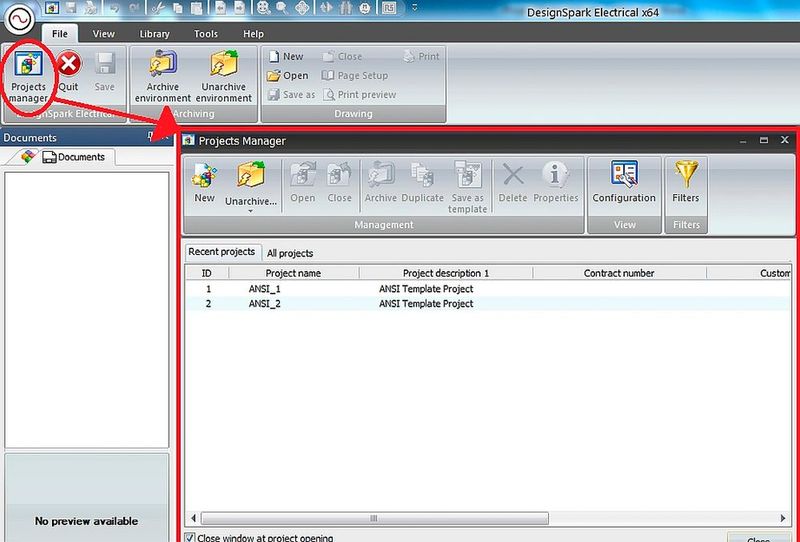Image resolution: width=800 pixels, height=542 pixels.
Task: Click Print preview in the Drawing group
Action: tap(360, 94)
